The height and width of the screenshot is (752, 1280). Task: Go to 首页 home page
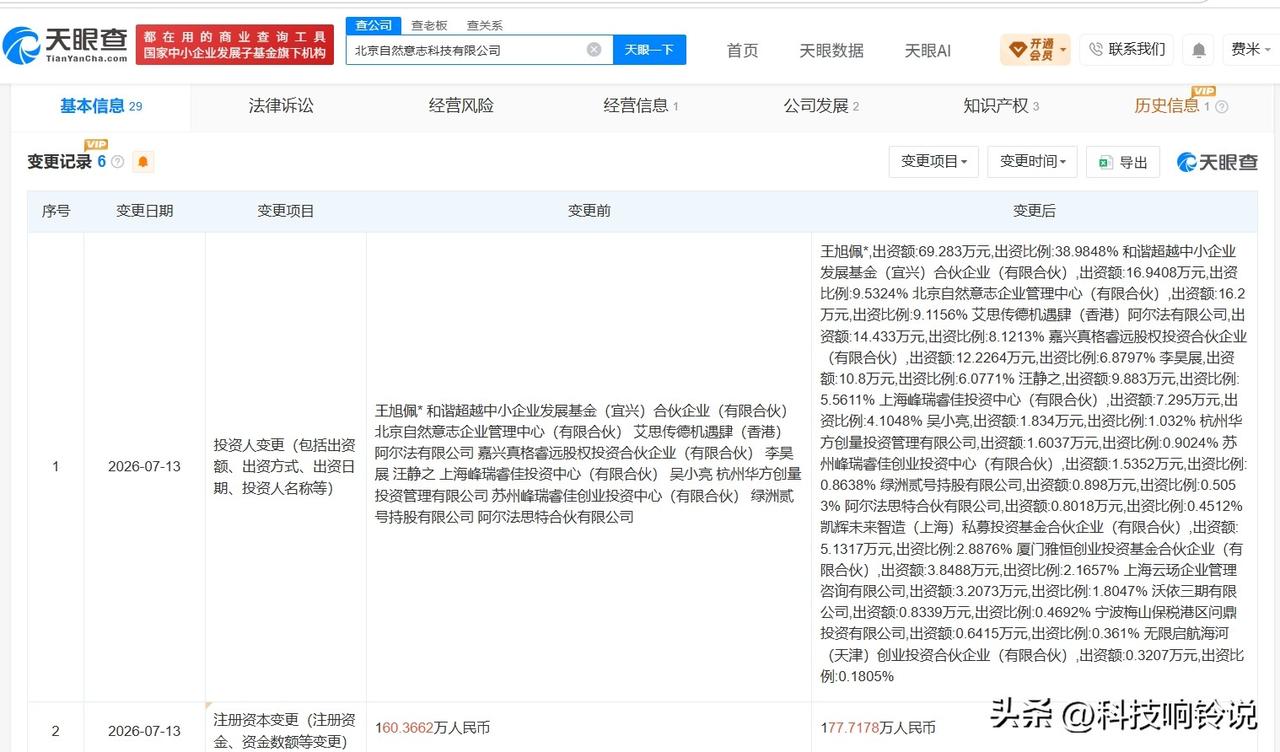(742, 50)
